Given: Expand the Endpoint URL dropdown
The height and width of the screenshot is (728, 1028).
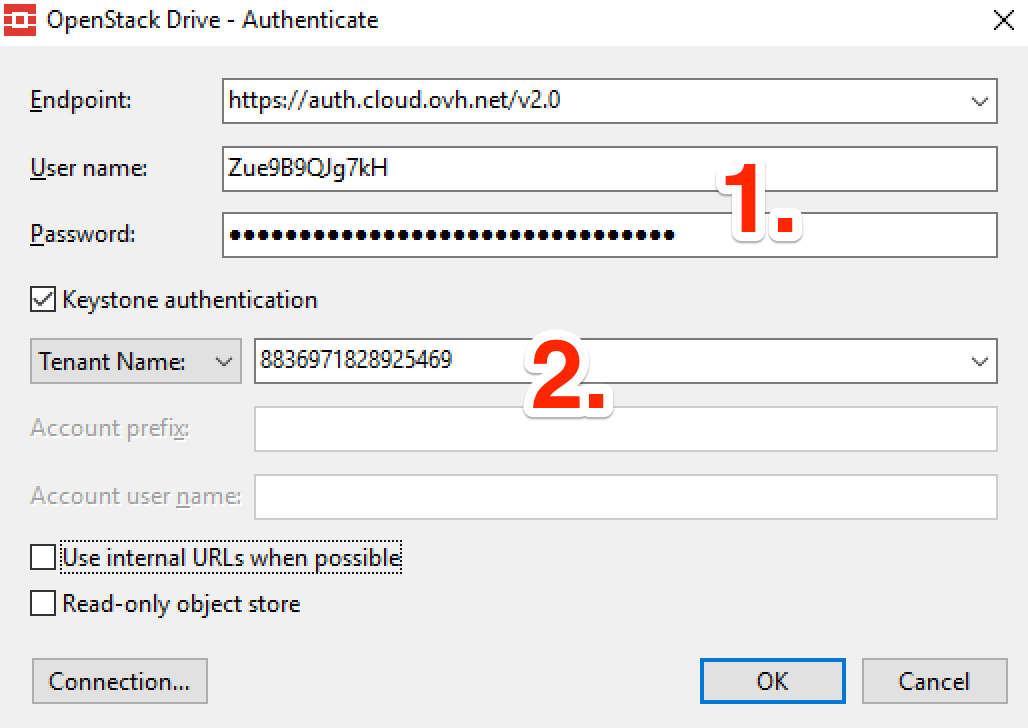Looking at the screenshot, I should click(981, 101).
